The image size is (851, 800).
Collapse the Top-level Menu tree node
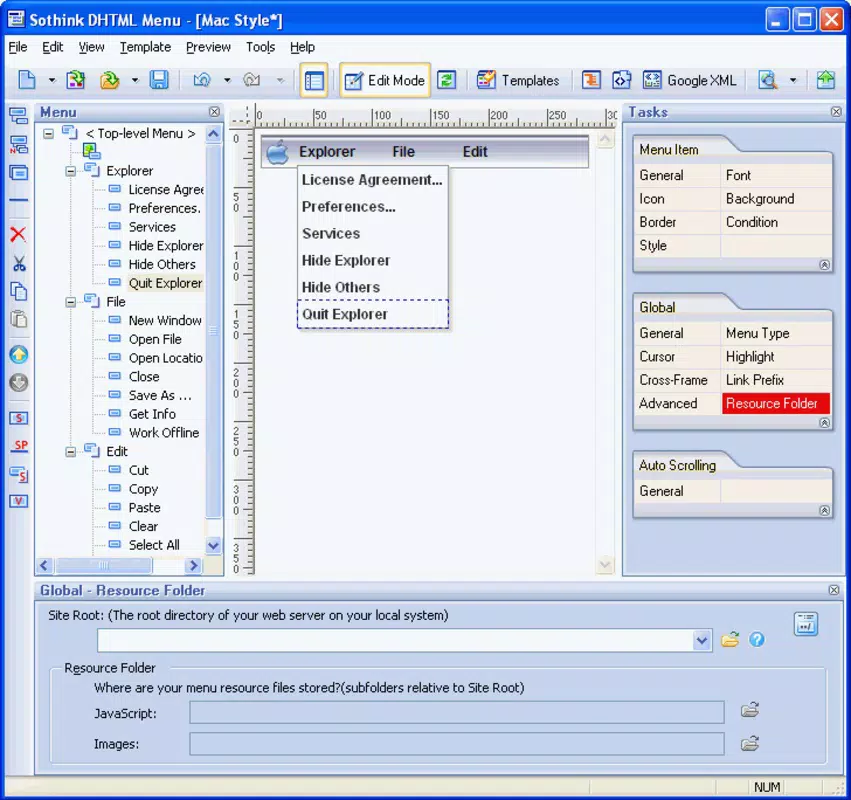[49, 134]
